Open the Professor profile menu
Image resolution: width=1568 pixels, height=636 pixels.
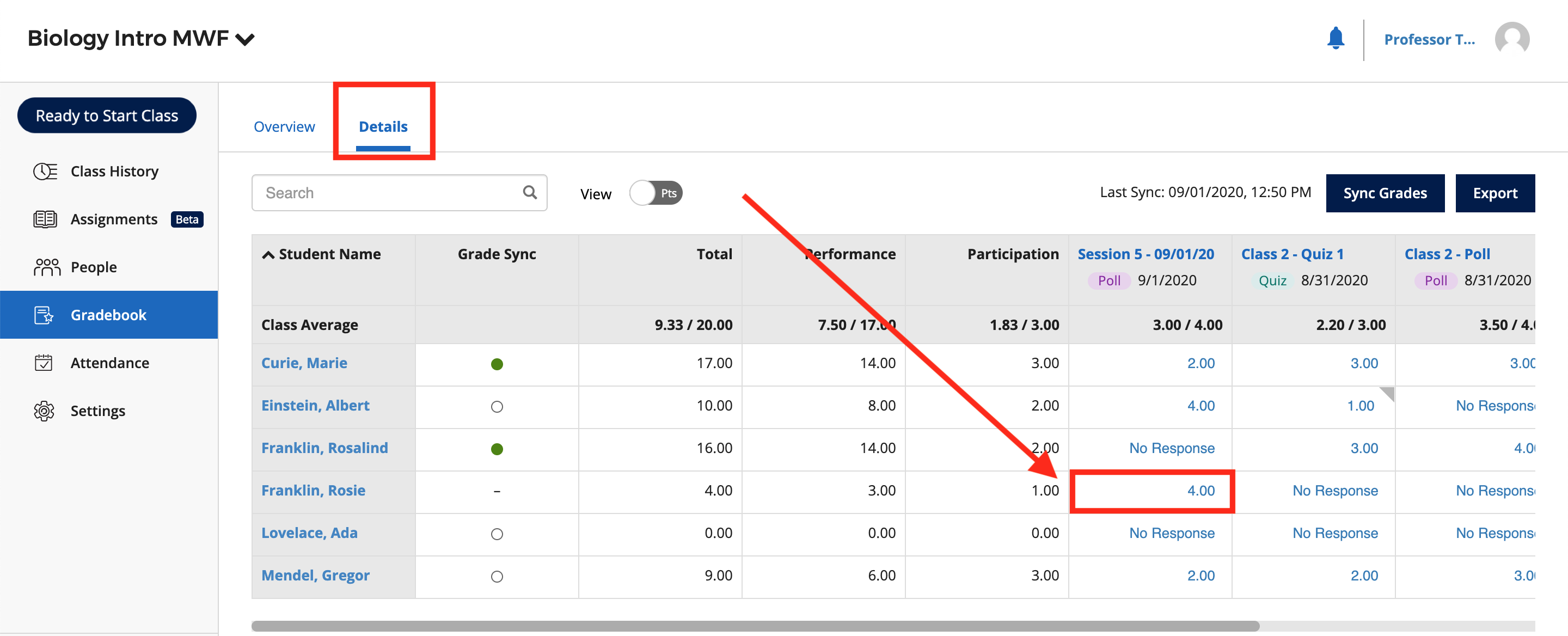(1430, 39)
